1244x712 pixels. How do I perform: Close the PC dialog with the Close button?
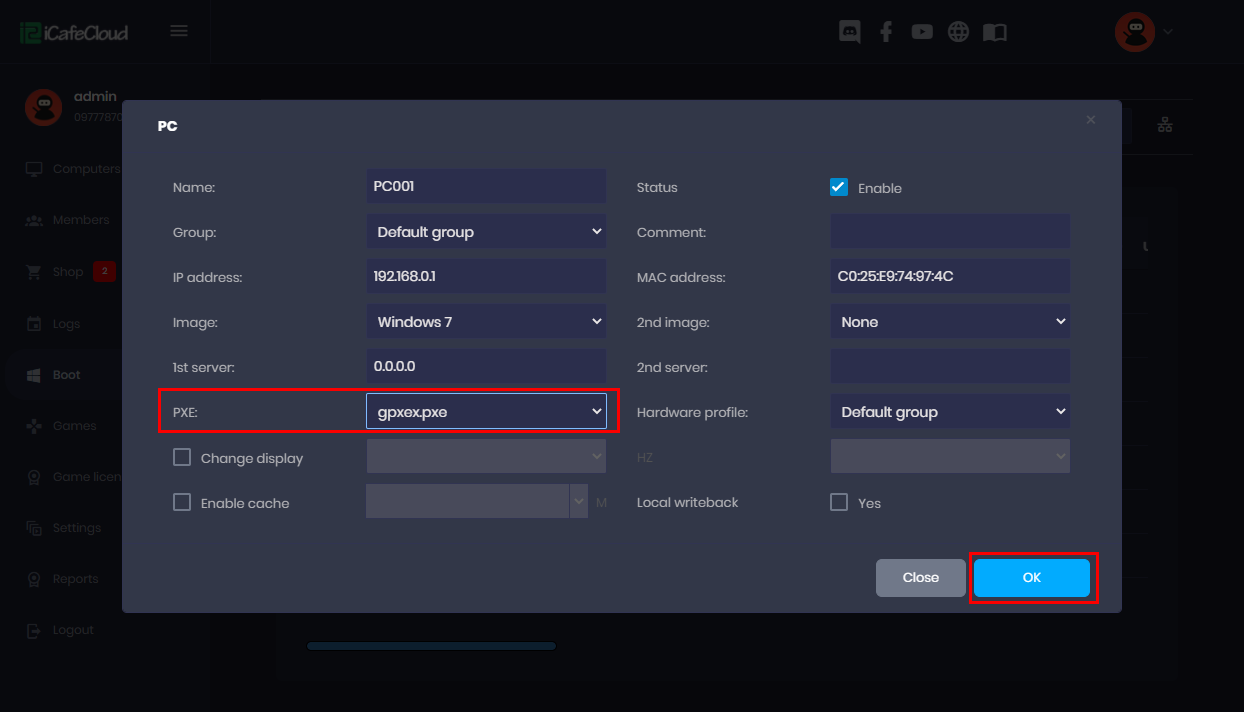pos(920,577)
